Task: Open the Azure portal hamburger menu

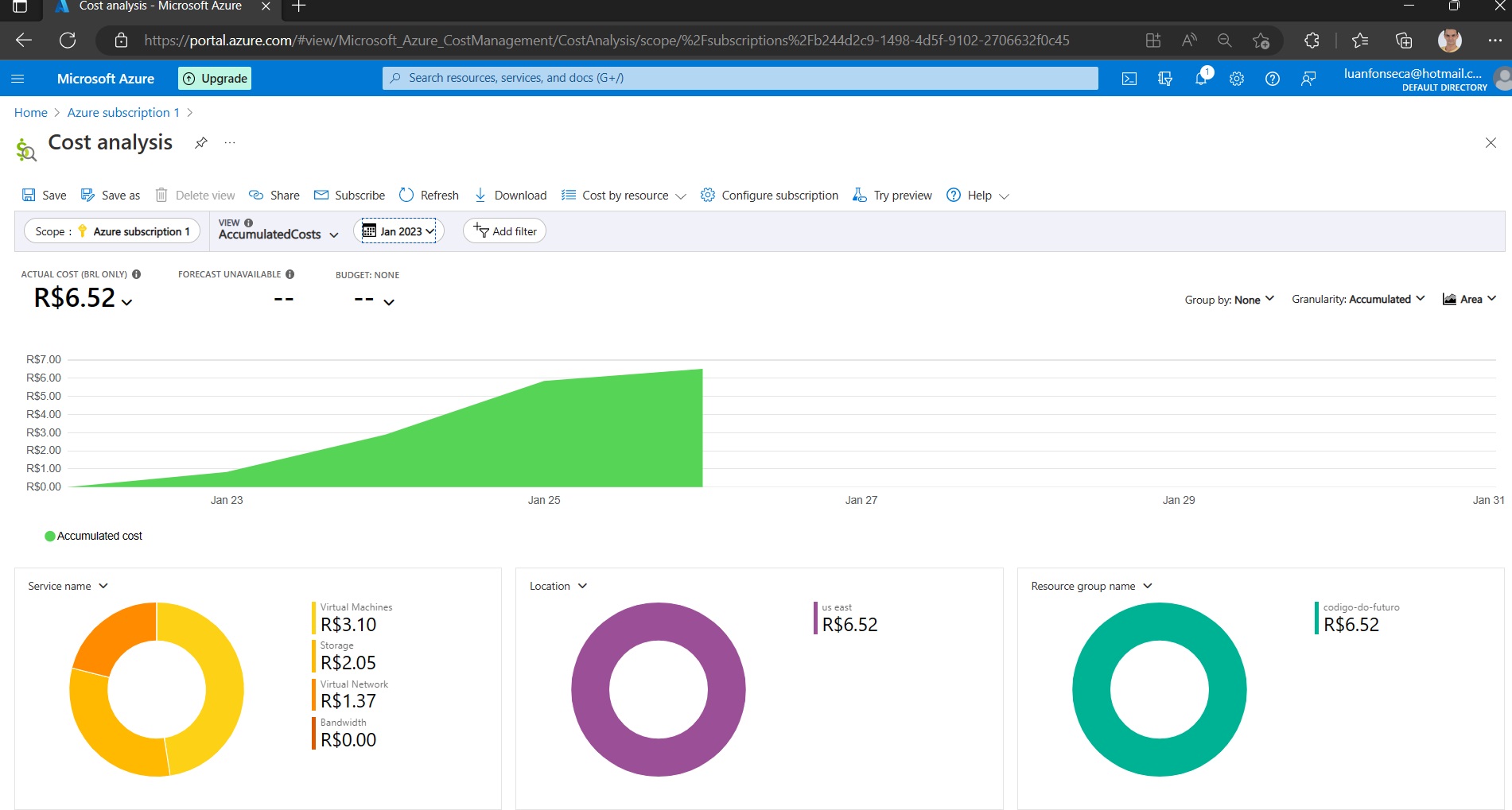Action: (17, 78)
